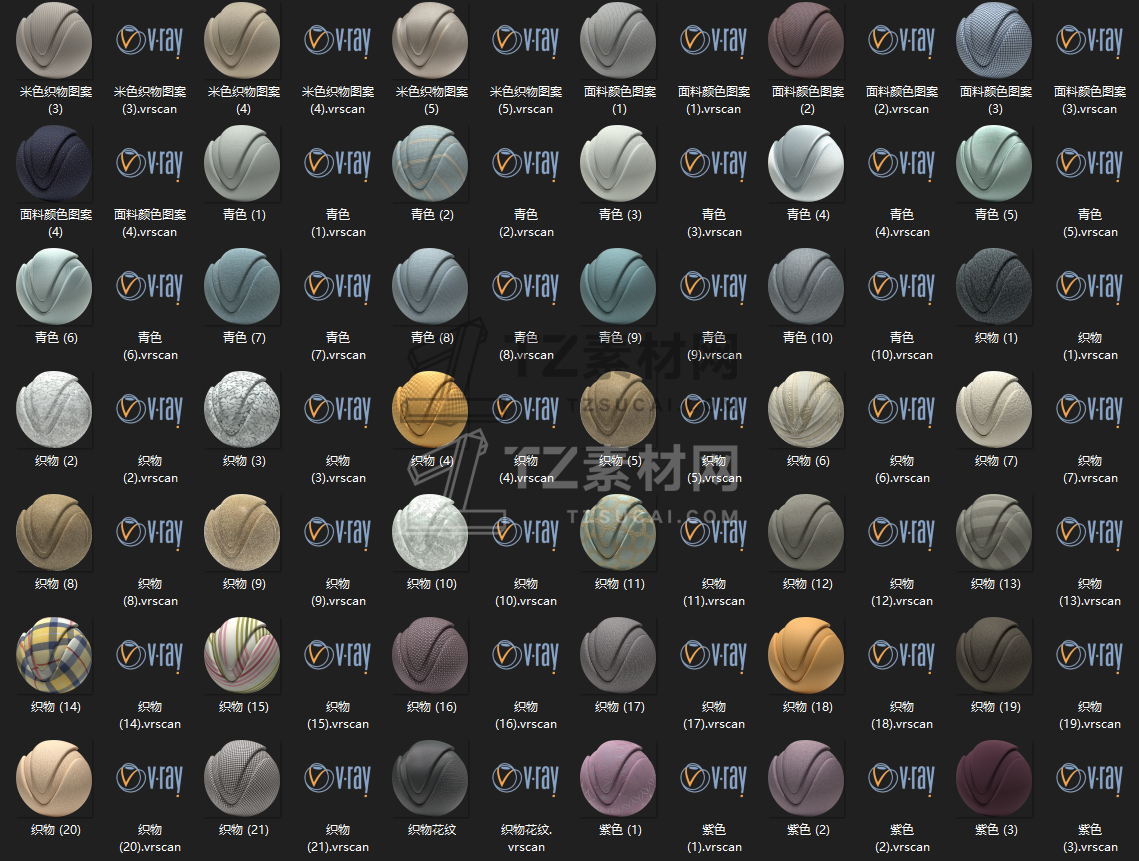Image resolution: width=1139 pixels, height=861 pixels.
Task: Open the 织物 (3).vrscan V-Ray icon
Action: [x=338, y=410]
